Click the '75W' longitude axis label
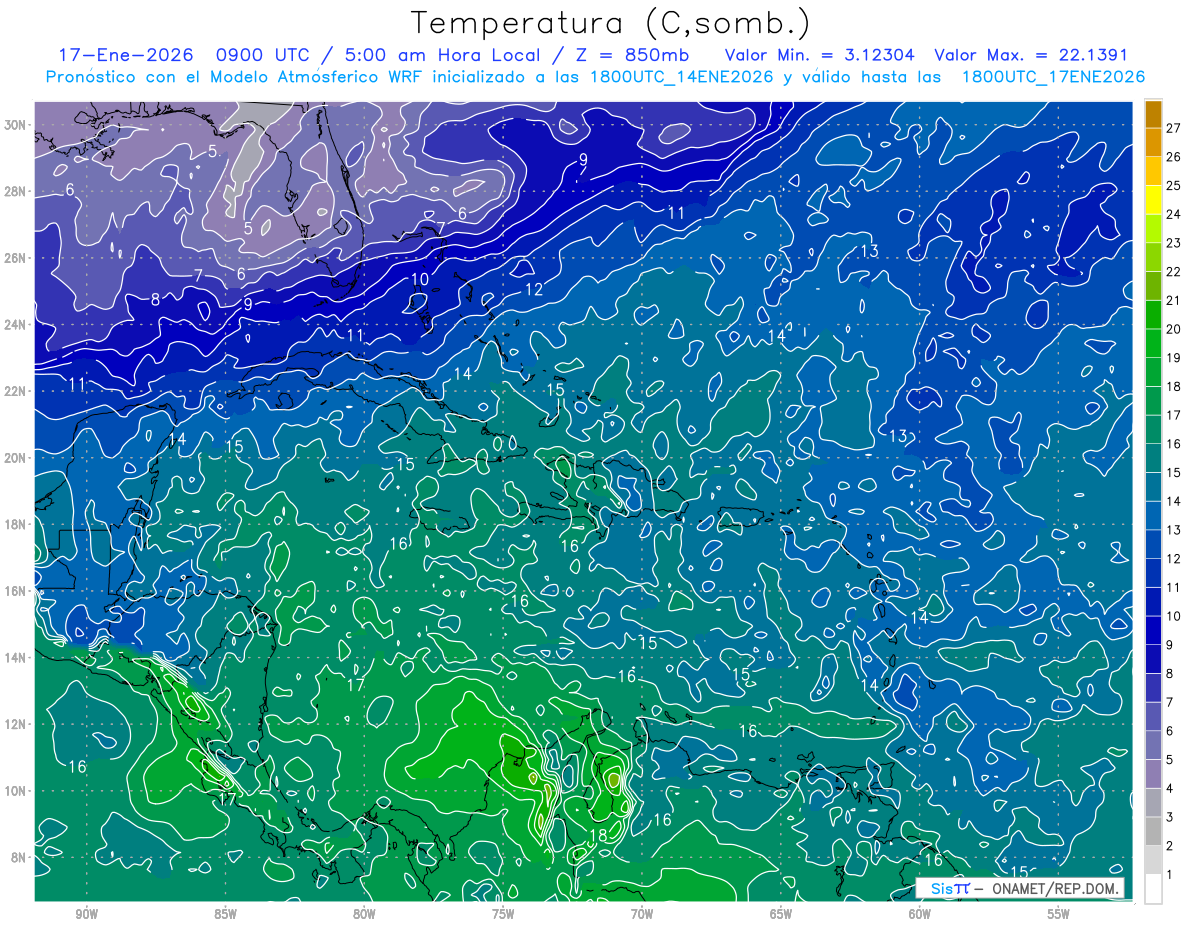The image size is (1200, 927). tap(503, 914)
